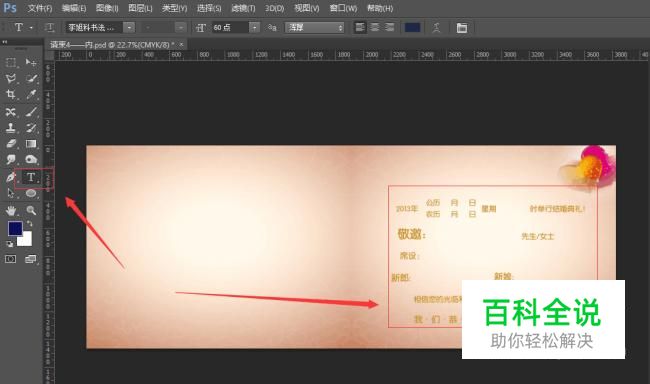Select the Pen tool
This screenshot has height=384, width=650.
click(x=11, y=177)
